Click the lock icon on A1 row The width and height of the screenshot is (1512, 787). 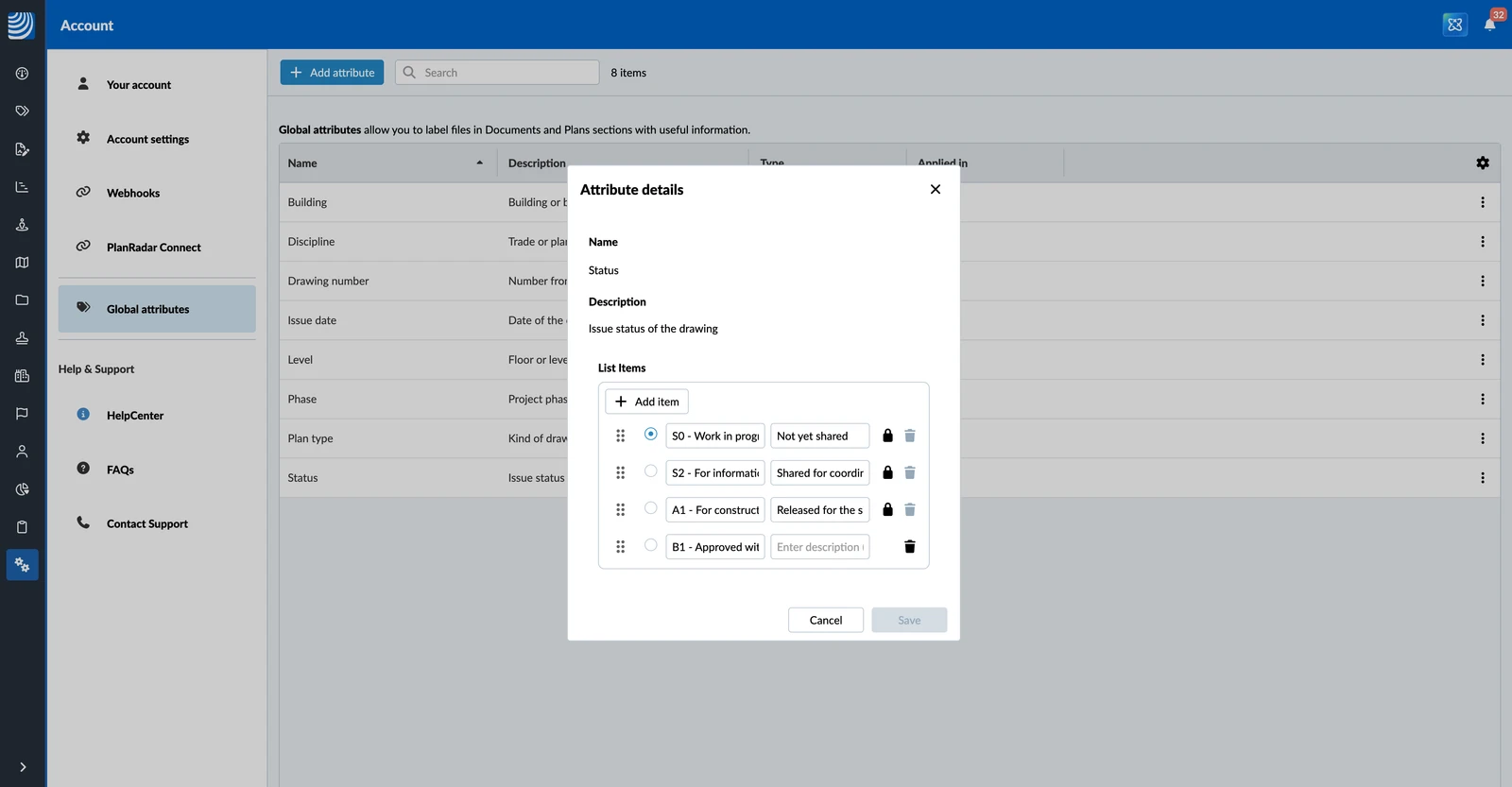click(x=887, y=509)
